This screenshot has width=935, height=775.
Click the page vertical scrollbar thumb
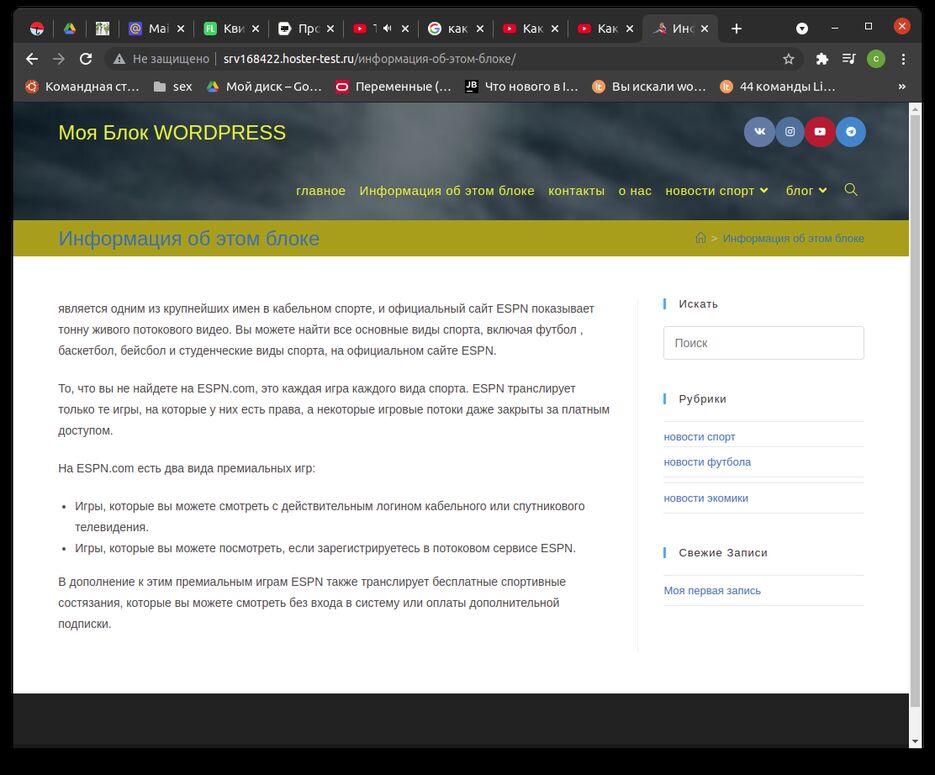[915, 411]
